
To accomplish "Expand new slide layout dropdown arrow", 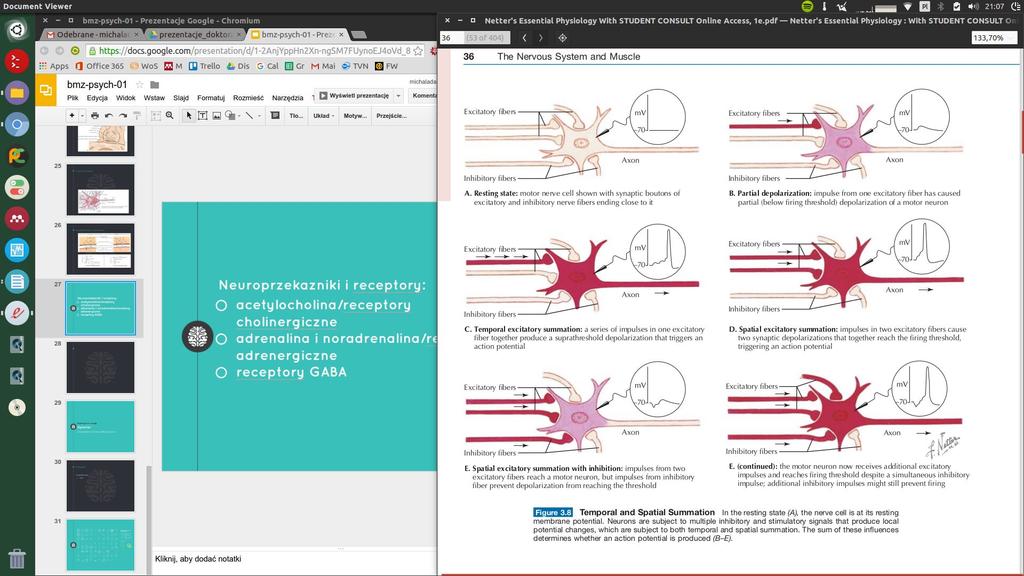I will (82, 116).
